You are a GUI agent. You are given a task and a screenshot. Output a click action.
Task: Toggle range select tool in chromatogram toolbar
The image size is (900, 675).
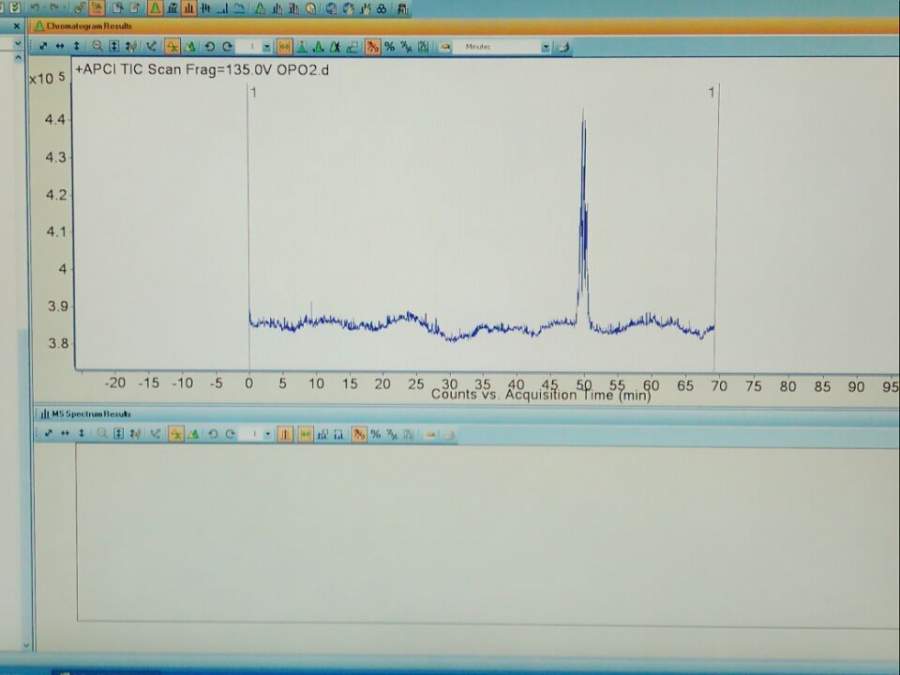[x=172, y=46]
